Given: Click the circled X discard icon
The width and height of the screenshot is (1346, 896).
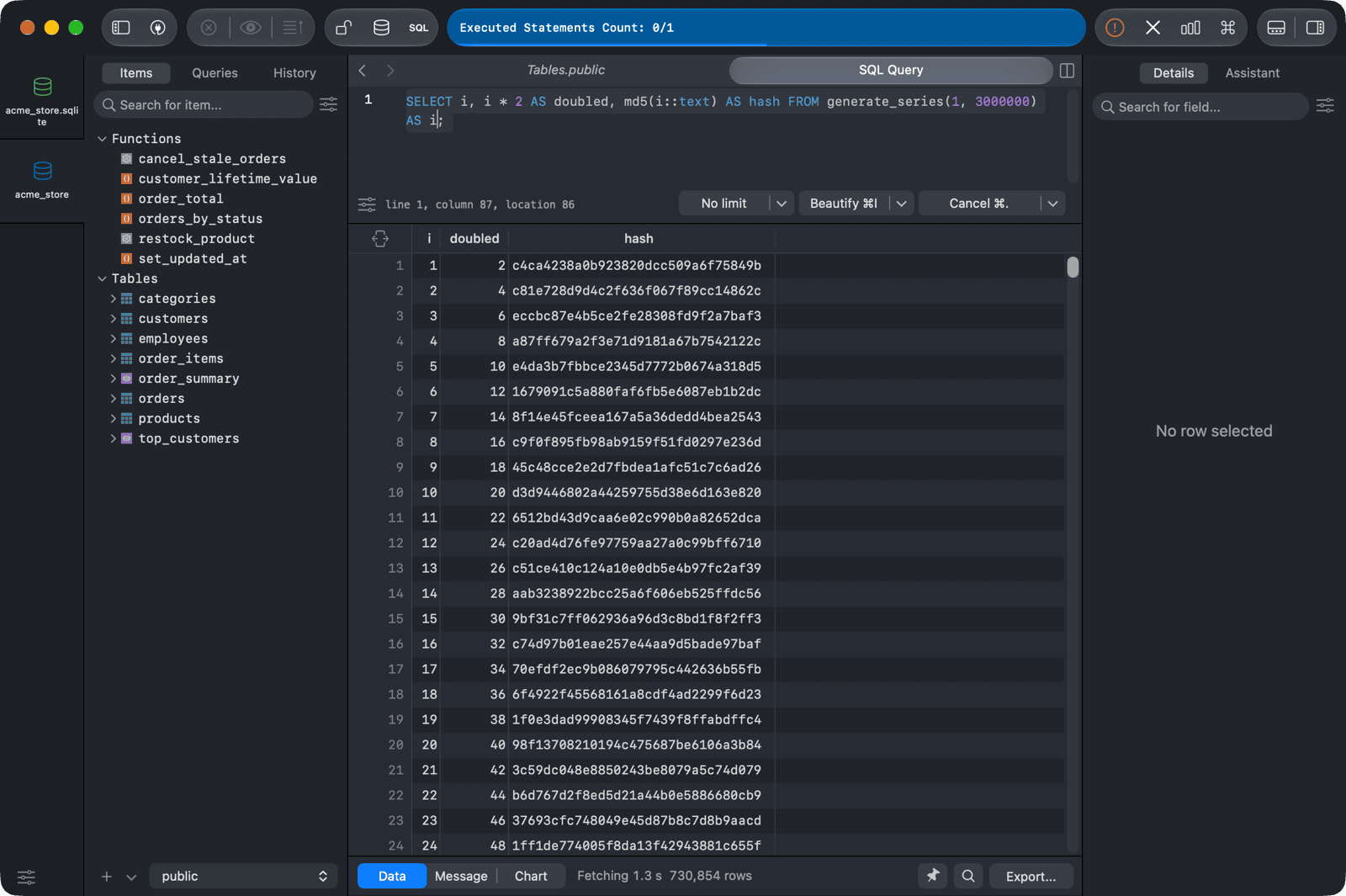Looking at the screenshot, I should [x=209, y=28].
